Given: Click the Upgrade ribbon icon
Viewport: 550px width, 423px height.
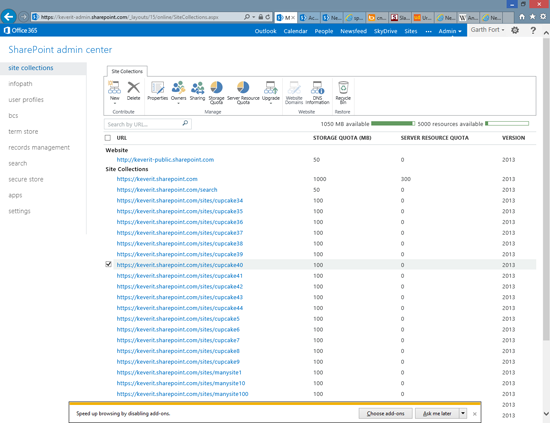Looking at the screenshot, I should [271, 88].
